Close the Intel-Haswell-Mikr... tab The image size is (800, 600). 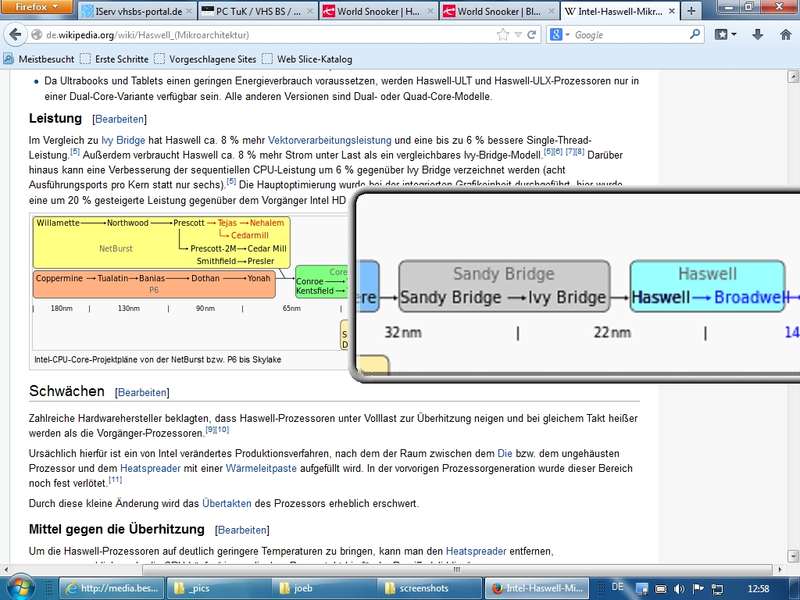[x=671, y=11]
